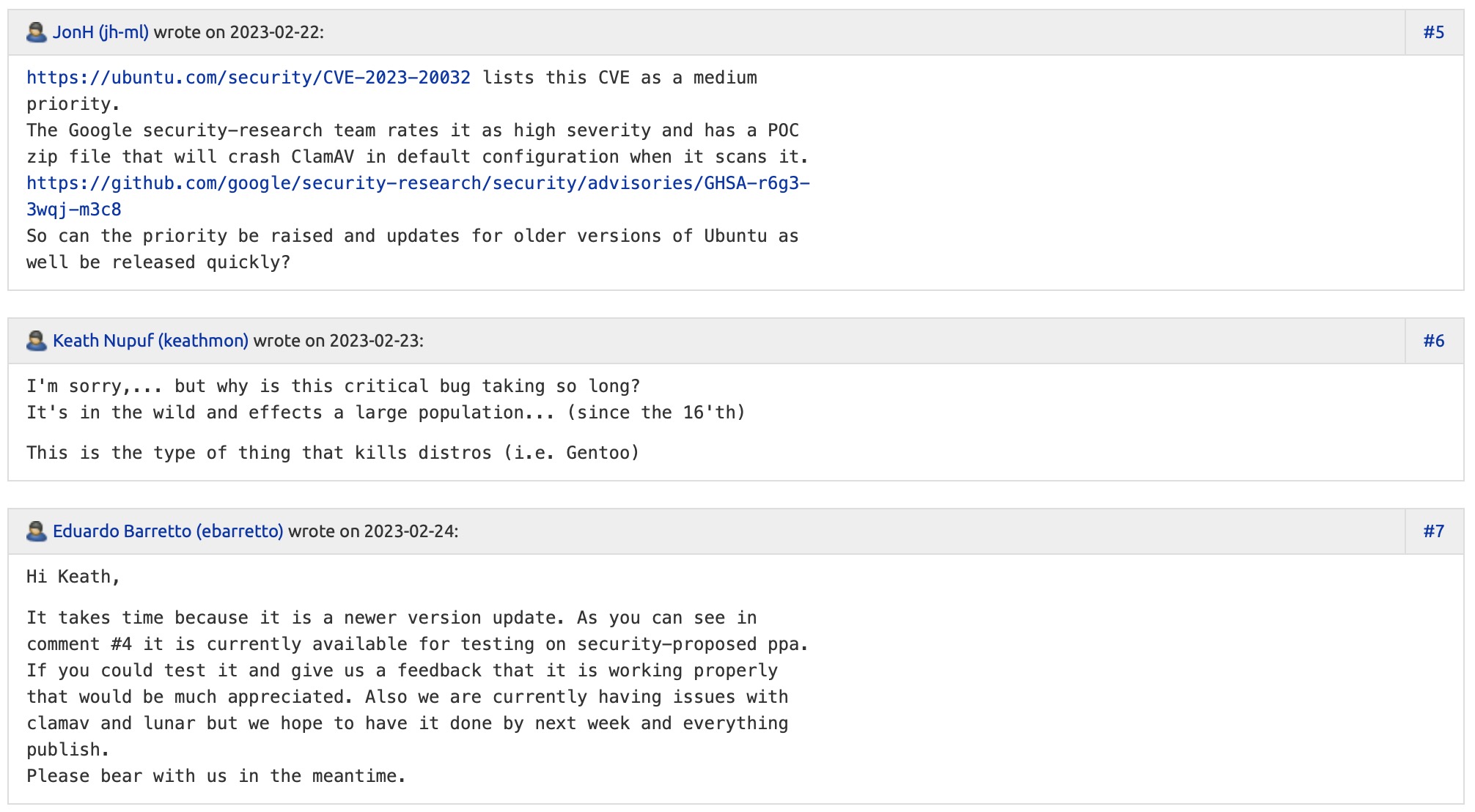Visit Eduardo Barretto (ebarretto) profile
This screenshot has height=812, width=1475.
(168, 531)
